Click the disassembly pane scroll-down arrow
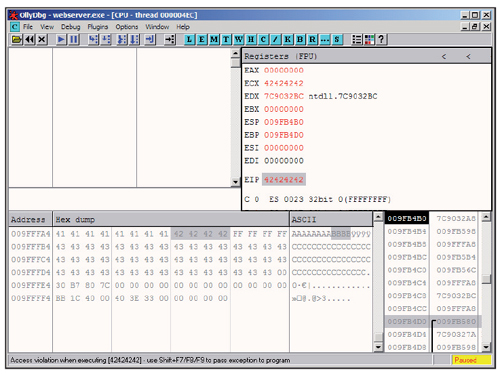Viewport: 500px width, 374px height. coord(235,182)
